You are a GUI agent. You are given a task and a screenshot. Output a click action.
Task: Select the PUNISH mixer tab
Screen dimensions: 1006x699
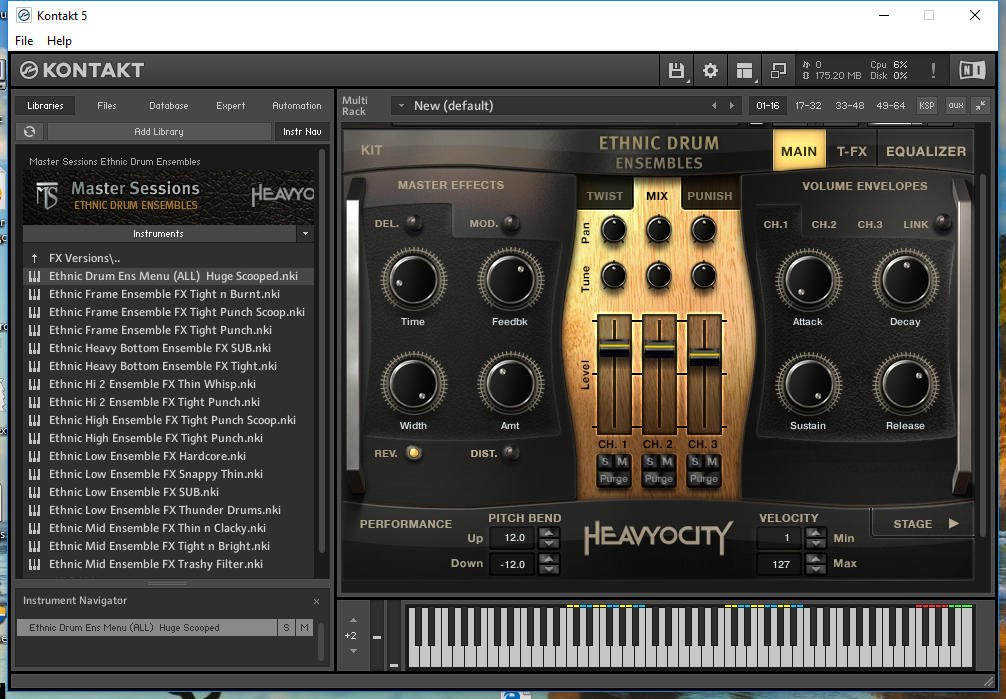(710, 196)
